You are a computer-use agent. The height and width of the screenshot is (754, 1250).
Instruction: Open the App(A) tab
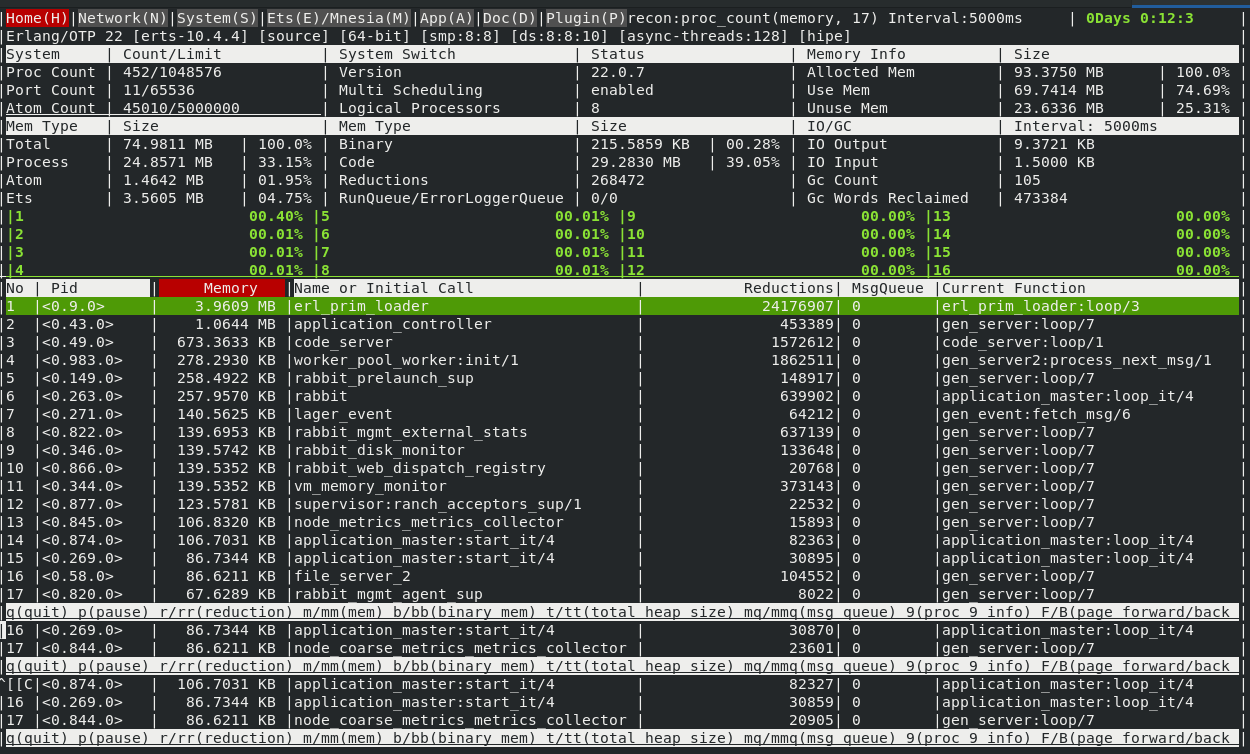pos(445,18)
